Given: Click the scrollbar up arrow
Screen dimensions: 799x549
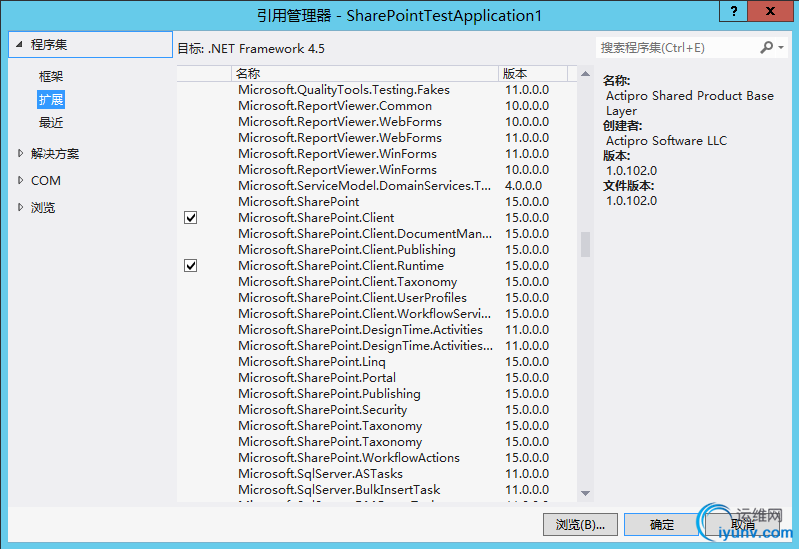Looking at the screenshot, I should pyautogui.click(x=585, y=74).
